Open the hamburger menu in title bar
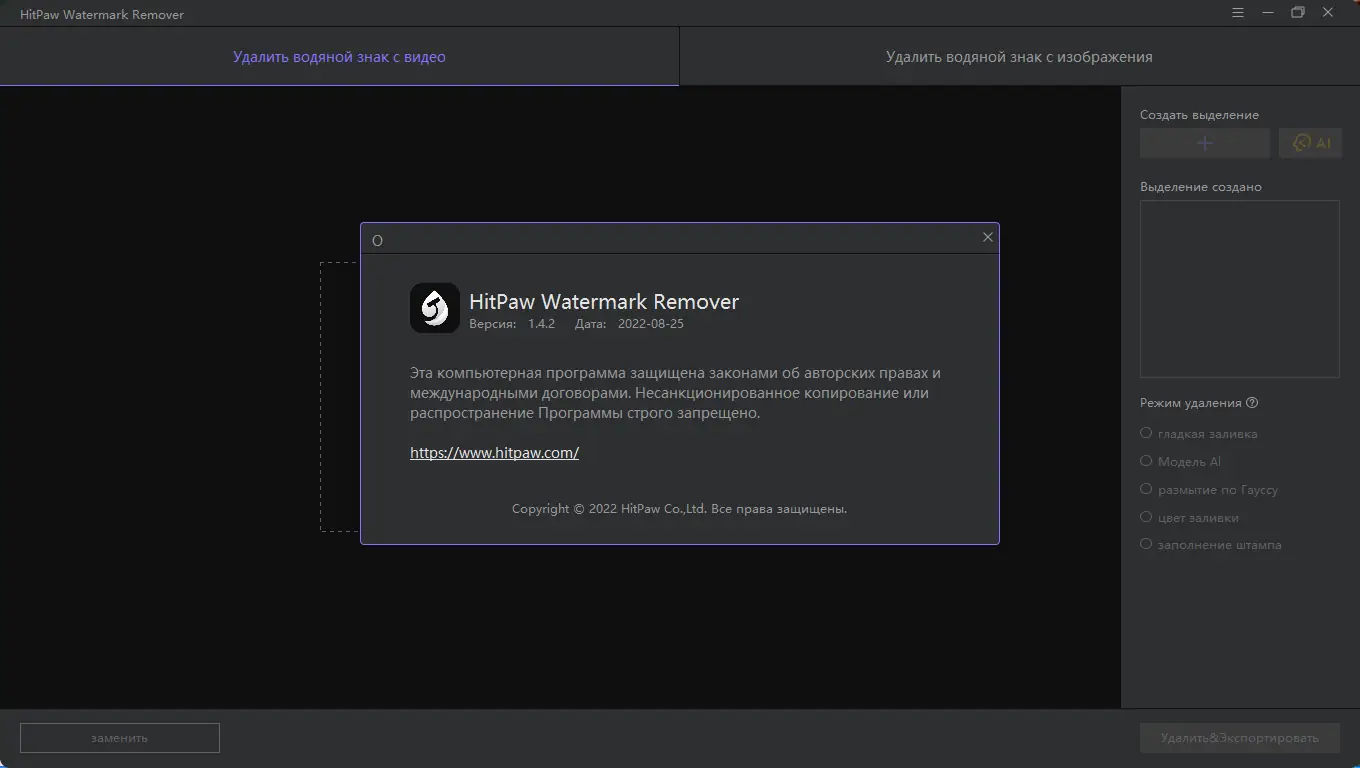Image resolution: width=1360 pixels, height=768 pixels. tap(1238, 13)
